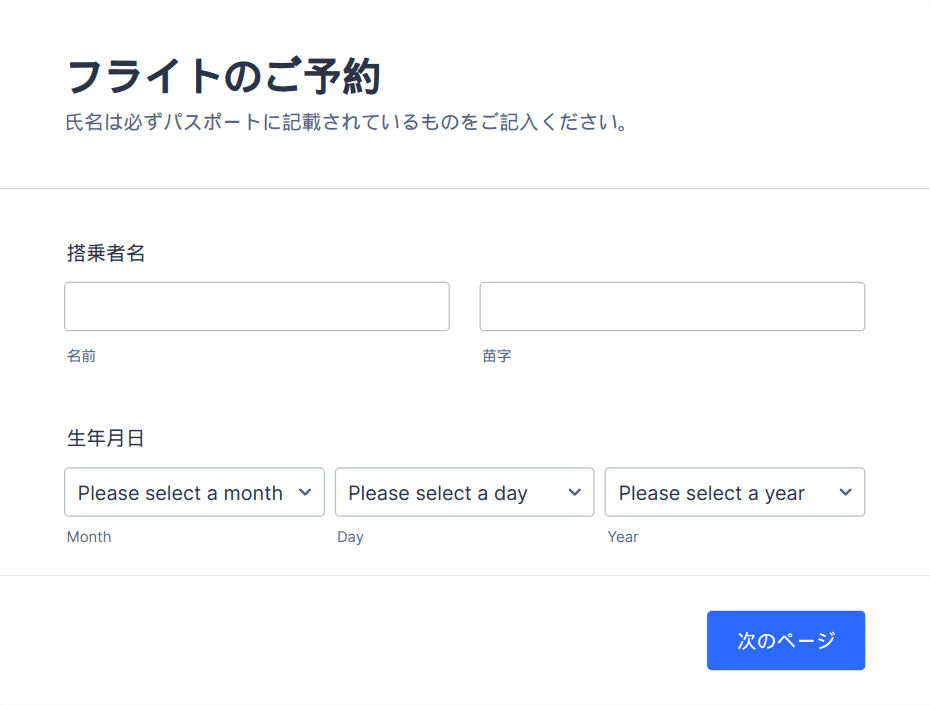Focus the 名前 first name input field

click(257, 307)
